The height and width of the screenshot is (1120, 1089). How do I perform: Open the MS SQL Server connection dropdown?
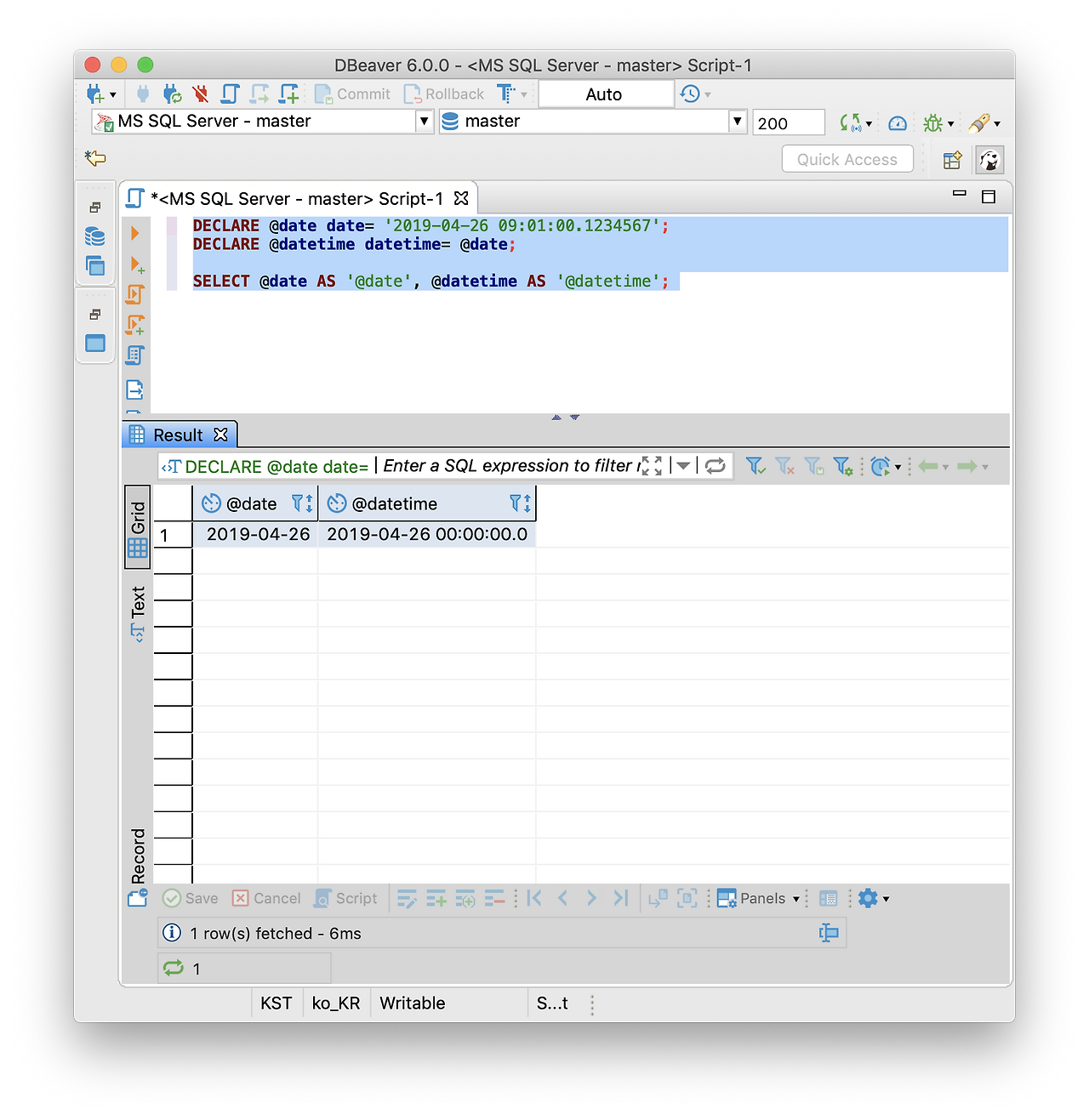click(423, 121)
